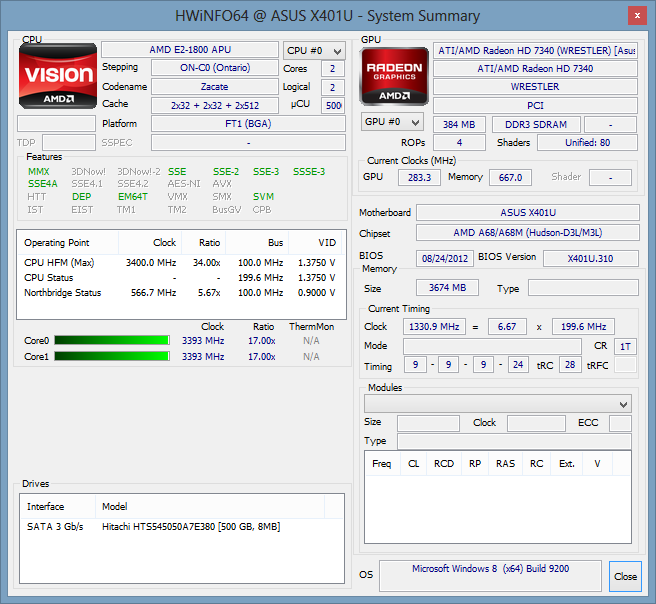Click the TDP empty field
The height and width of the screenshot is (604, 656).
69,143
